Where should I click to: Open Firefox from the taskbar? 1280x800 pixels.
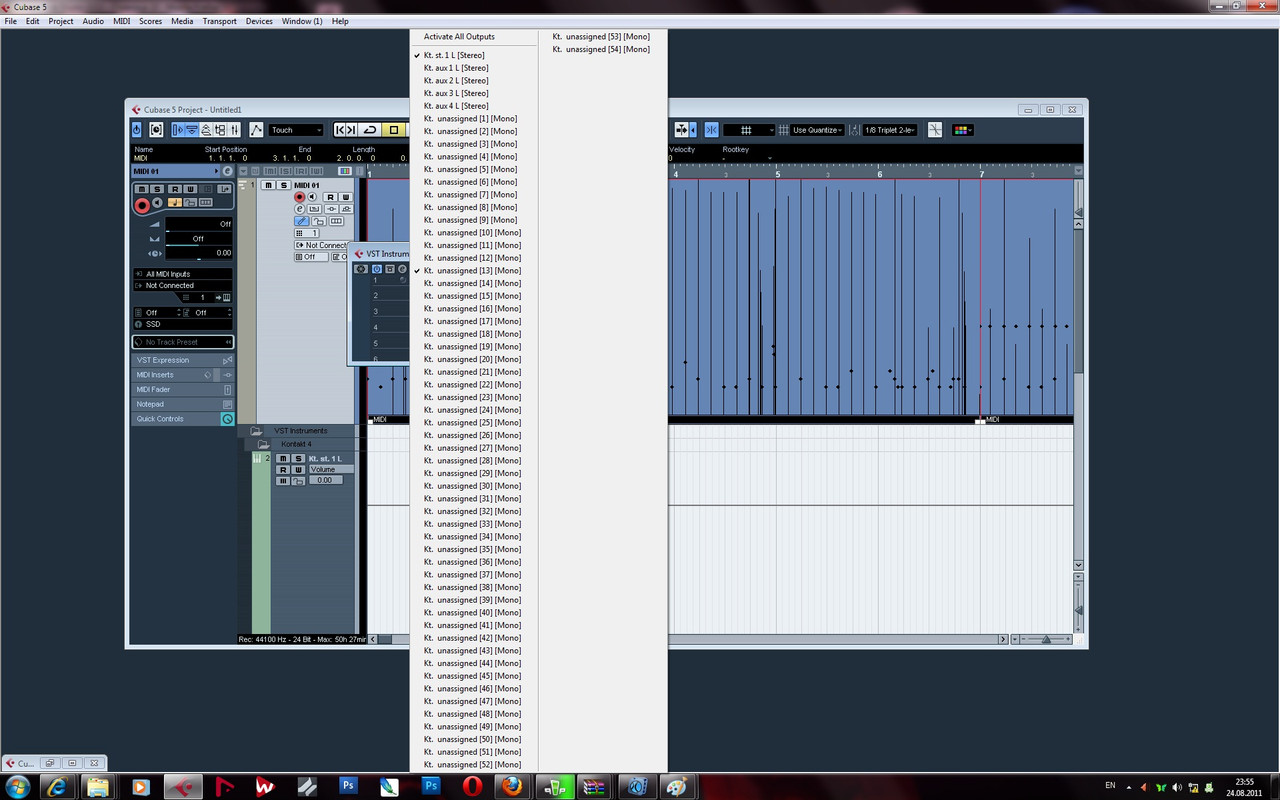513,786
